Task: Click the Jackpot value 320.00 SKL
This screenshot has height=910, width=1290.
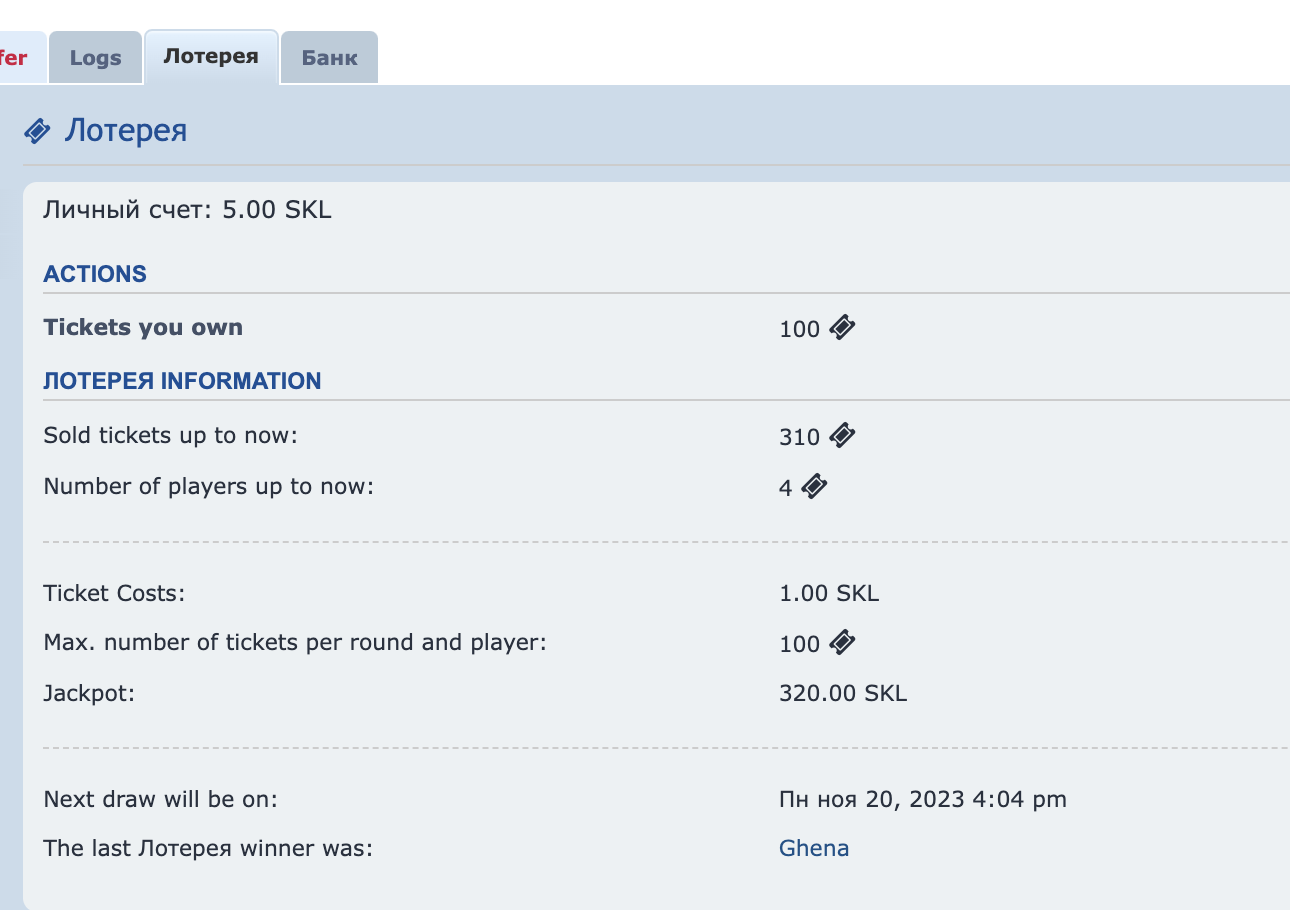Action: coord(843,693)
